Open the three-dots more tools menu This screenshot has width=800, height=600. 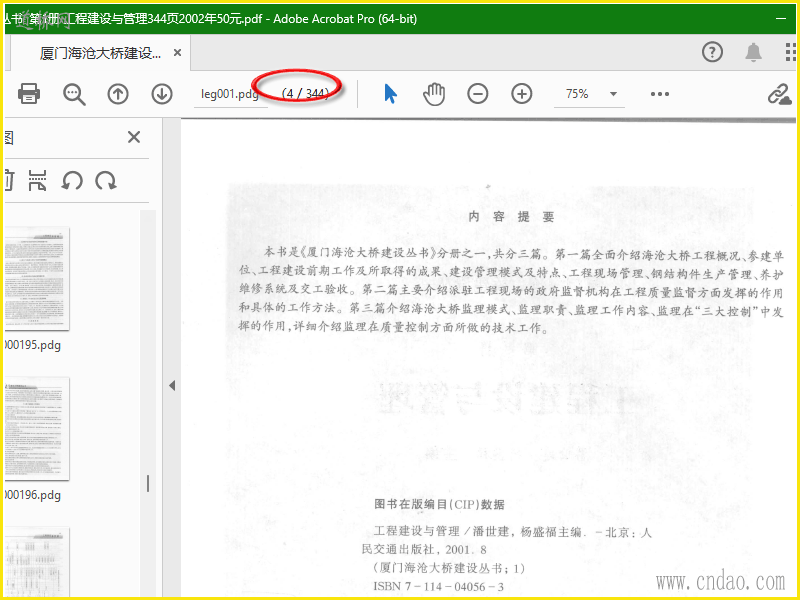click(660, 94)
